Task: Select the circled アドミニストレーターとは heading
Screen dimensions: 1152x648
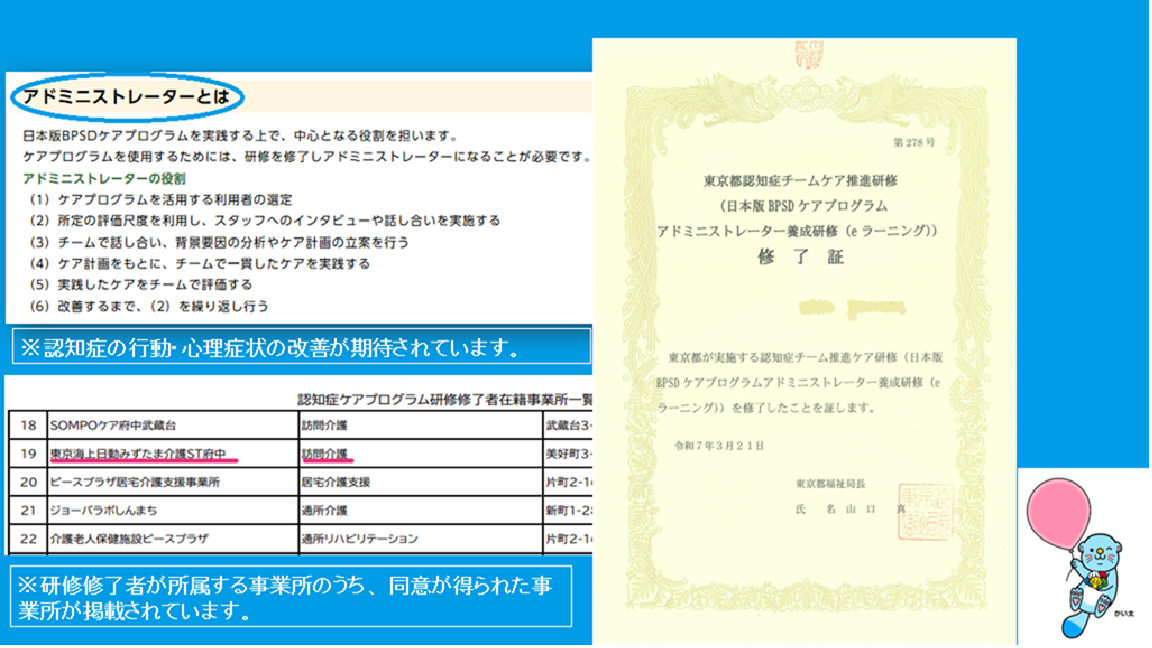Action: pyautogui.click(x=126, y=98)
